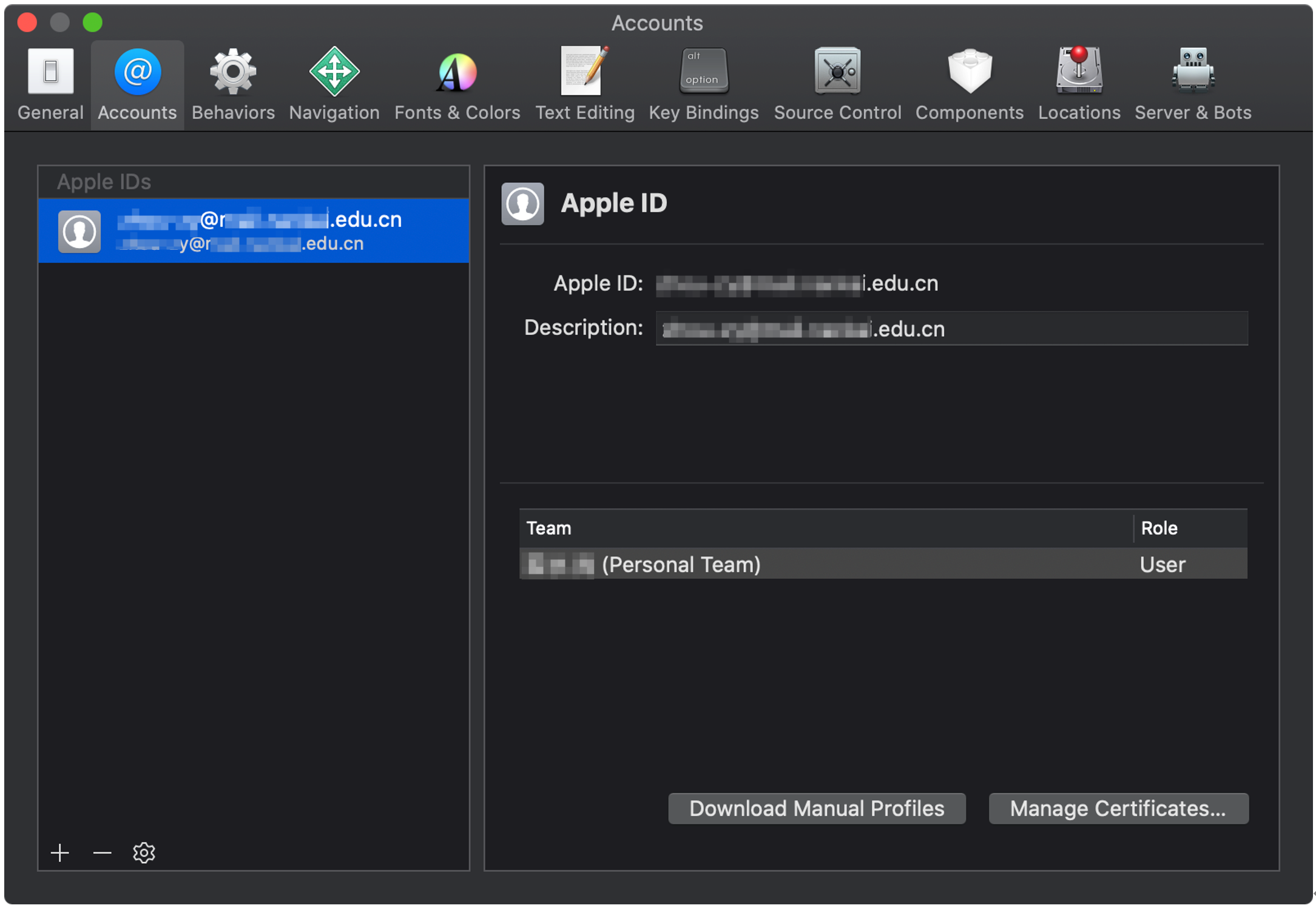1316x908 pixels.
Task: Click the Team column header
Action: click(x=825, y=528)
